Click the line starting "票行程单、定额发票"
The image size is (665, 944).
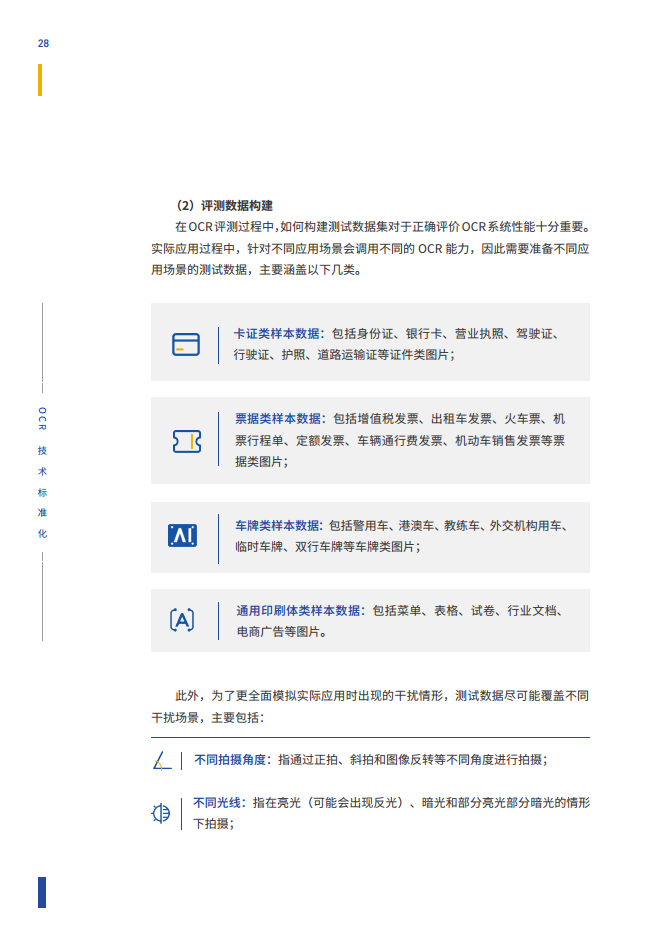click(x=400, y=441)
